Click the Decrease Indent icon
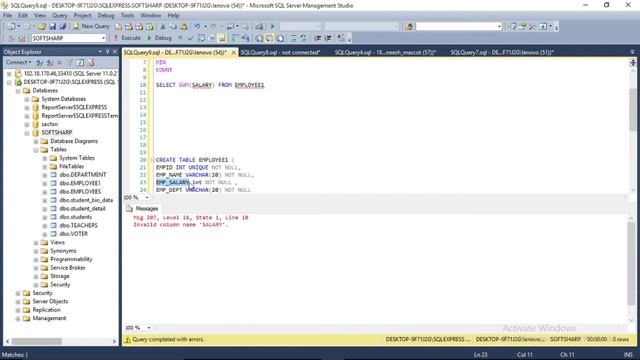The height and width of the screenshot is (360, 640). click(318, 38)
